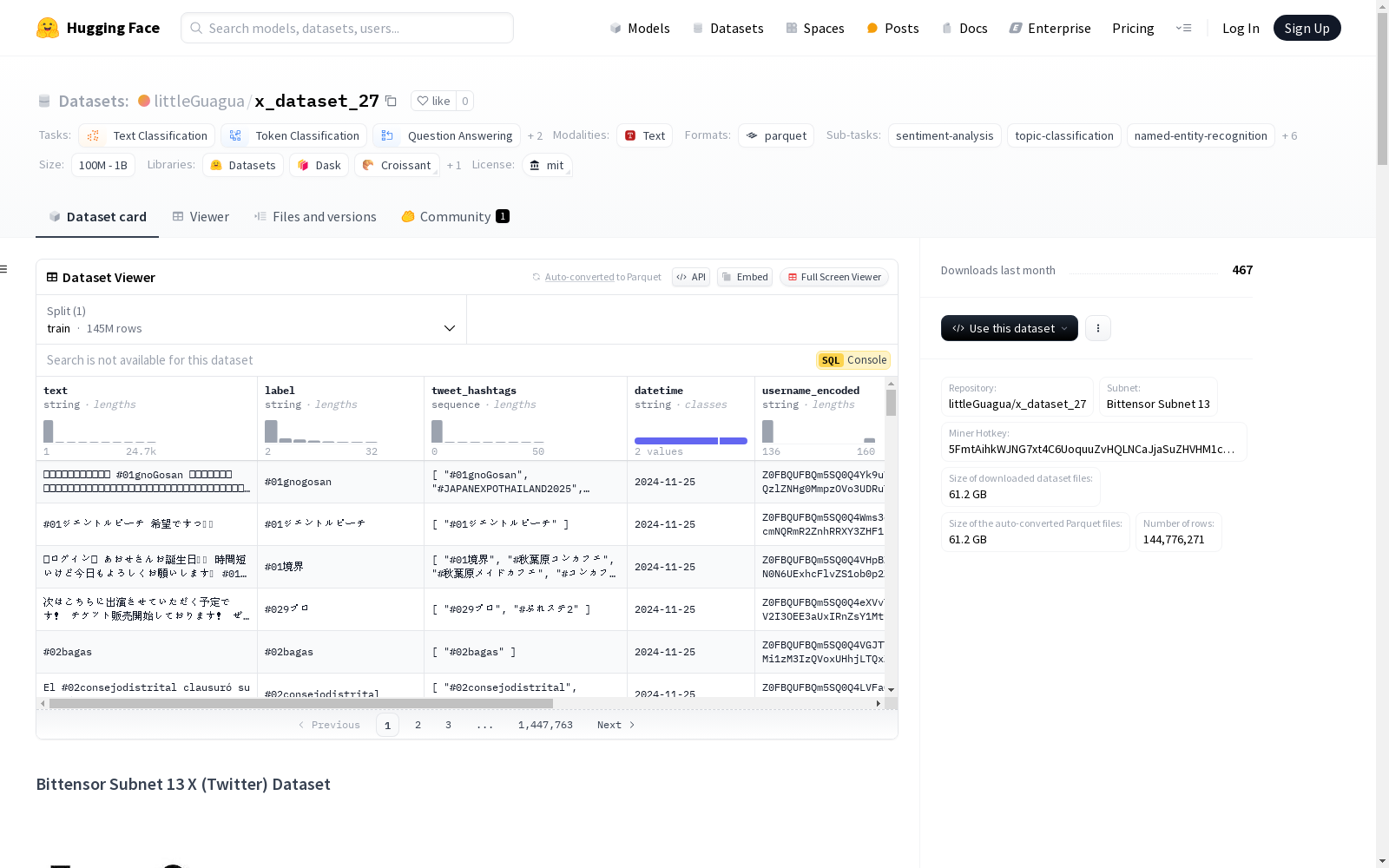The width and height of the screenshot is (1389, 868).
Task: Click the Log In link
Action: pos(1241,28)
